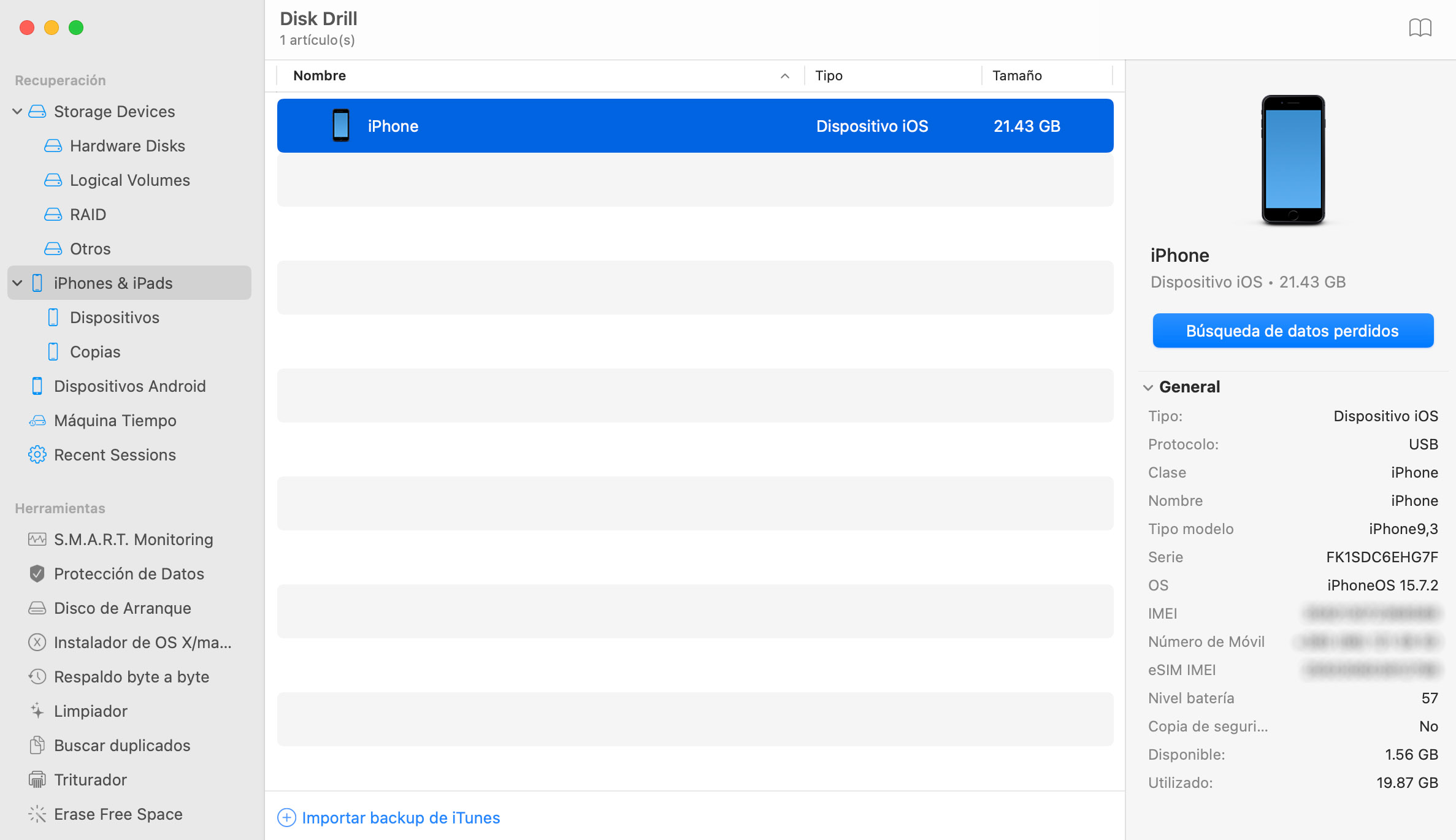
Task: Select the Limpiador tool icon
Action: (35, 711)
